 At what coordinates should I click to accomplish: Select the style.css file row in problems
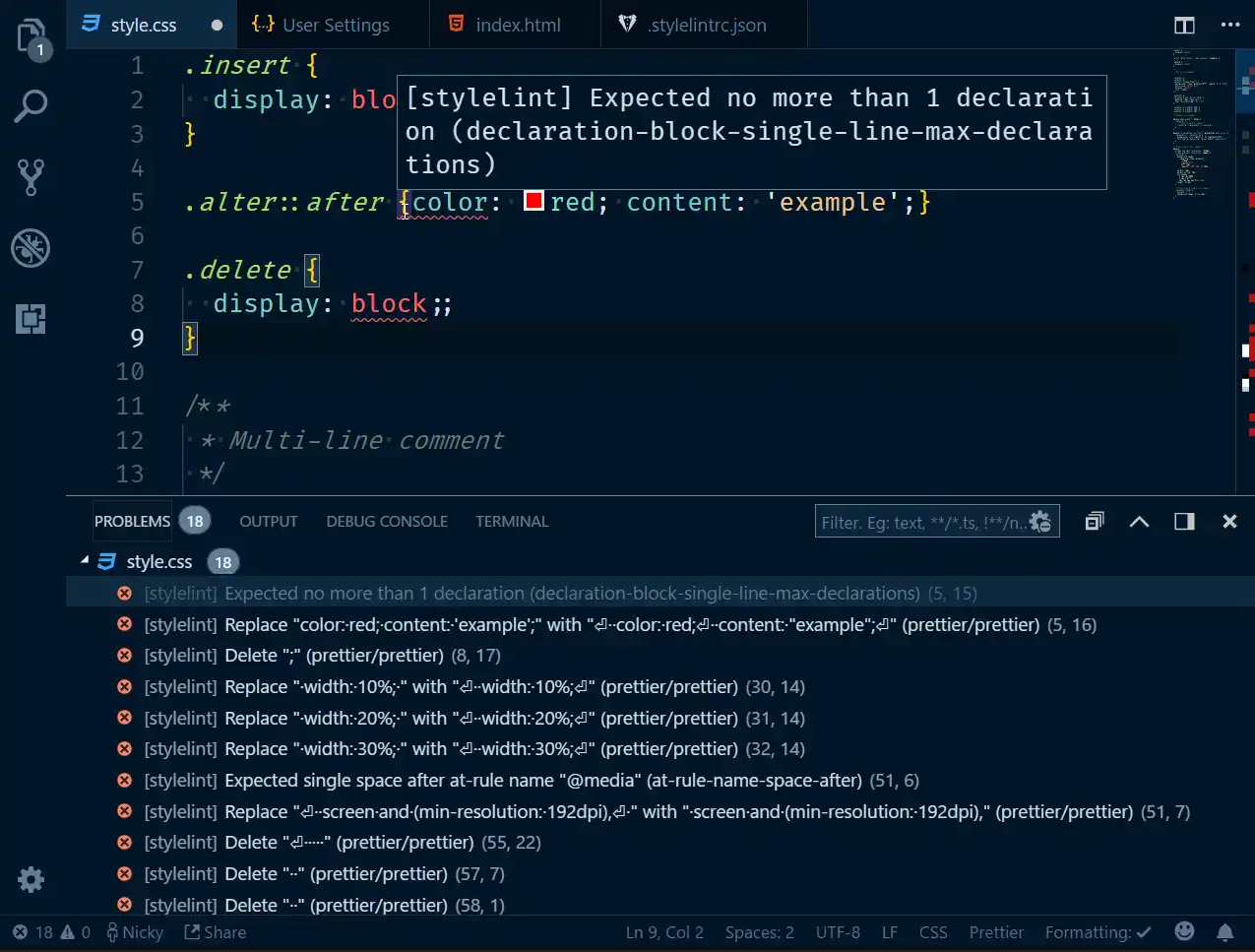tap(659, 562)
